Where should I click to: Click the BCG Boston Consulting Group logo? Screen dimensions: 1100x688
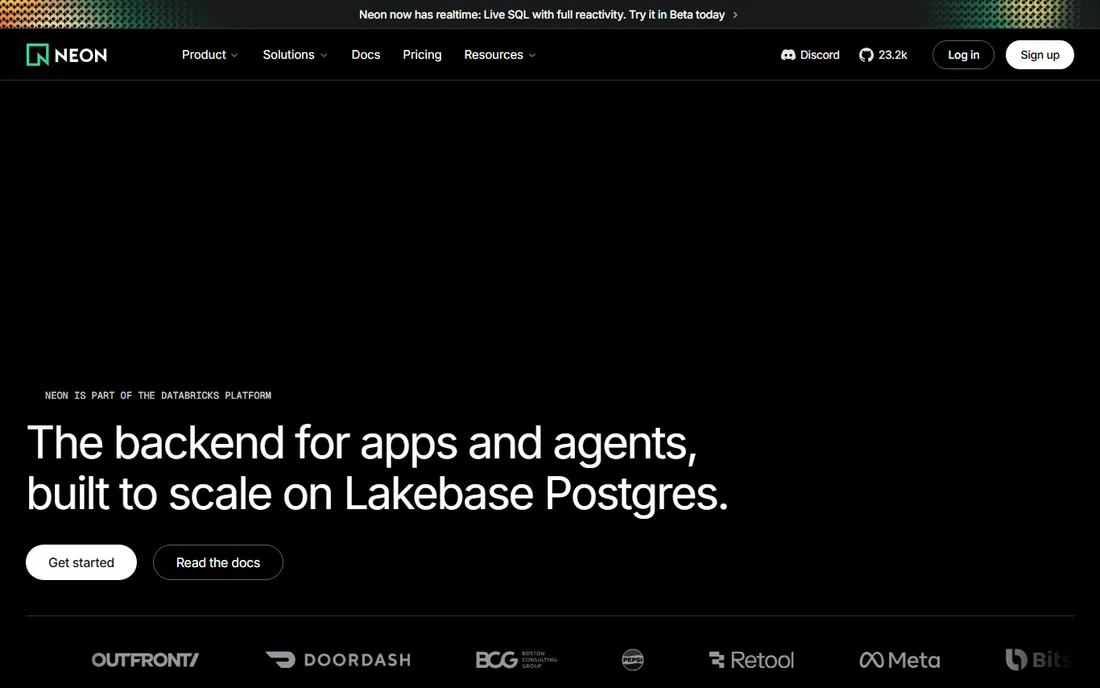click(x=516, y=660)
